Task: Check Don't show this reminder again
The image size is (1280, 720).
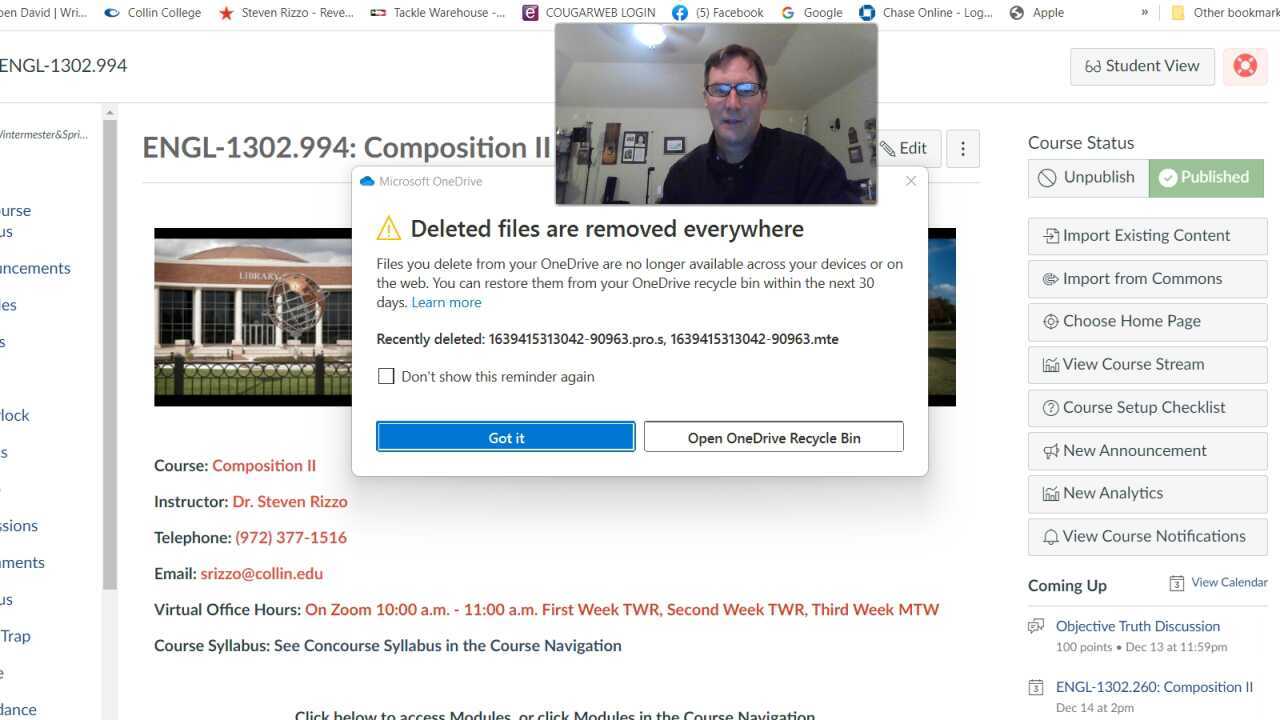Action: [x=386, y=377]
